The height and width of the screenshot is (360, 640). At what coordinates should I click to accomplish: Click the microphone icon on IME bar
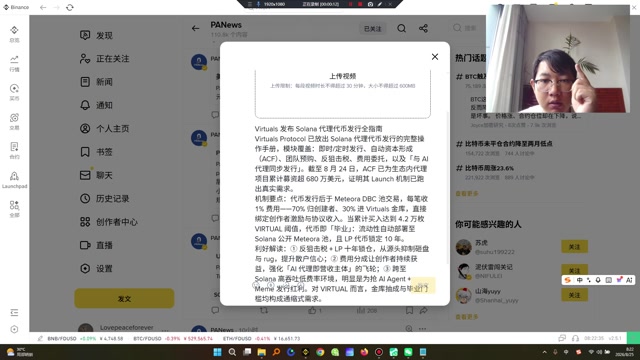point(598,280)
